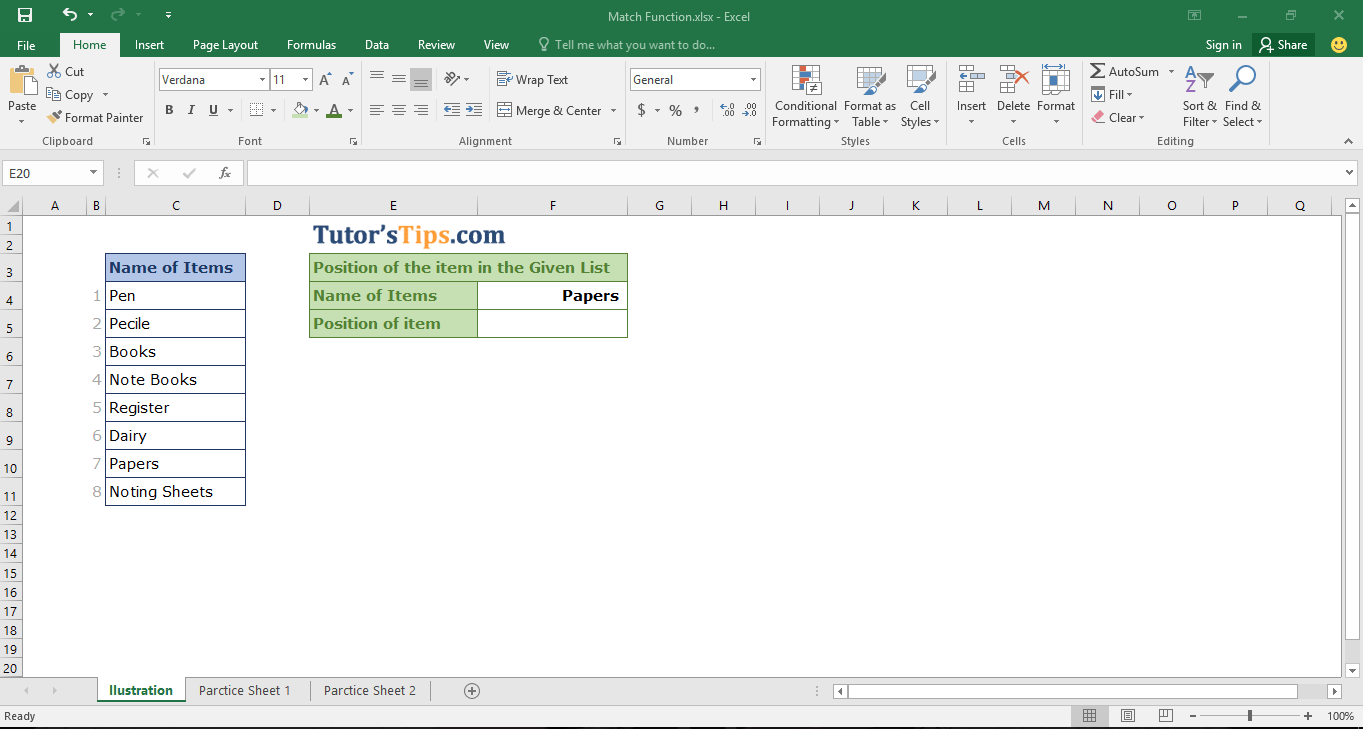Click Increase Decimal icon
This screenshot has height=729, width=1363.
coord(727,110)
